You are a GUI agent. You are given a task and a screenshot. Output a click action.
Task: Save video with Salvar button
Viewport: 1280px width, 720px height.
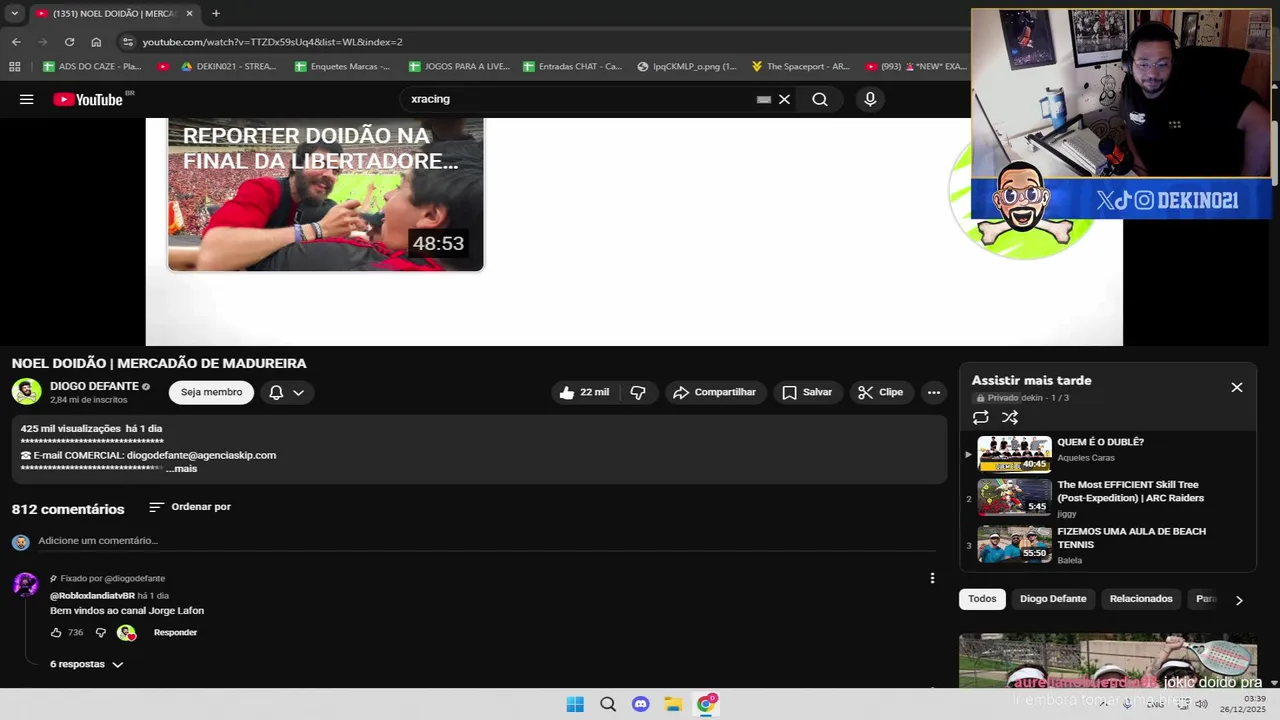pos(806,392)
